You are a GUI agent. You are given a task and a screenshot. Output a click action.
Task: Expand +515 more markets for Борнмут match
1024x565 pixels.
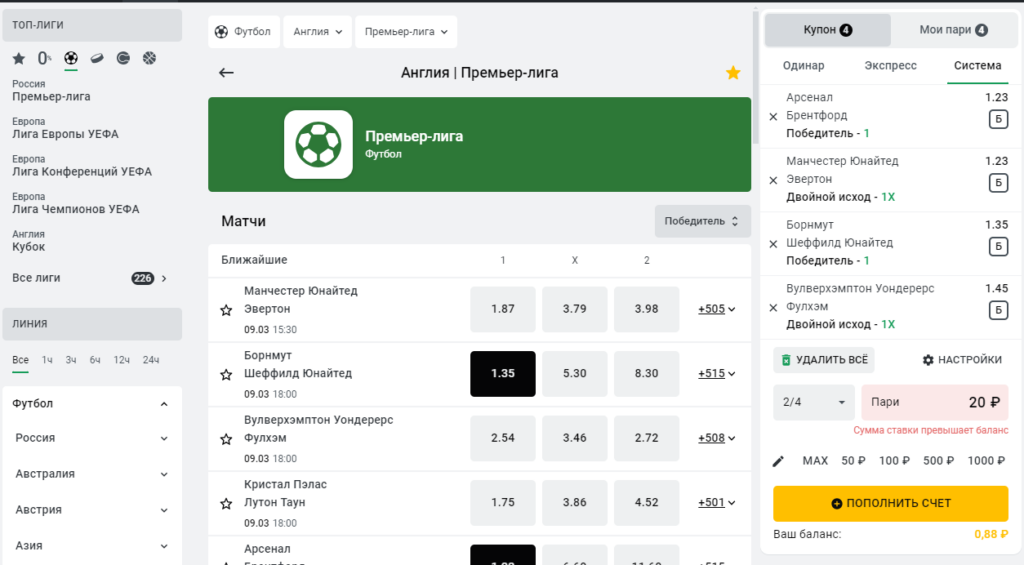click(x=716, y=374)
